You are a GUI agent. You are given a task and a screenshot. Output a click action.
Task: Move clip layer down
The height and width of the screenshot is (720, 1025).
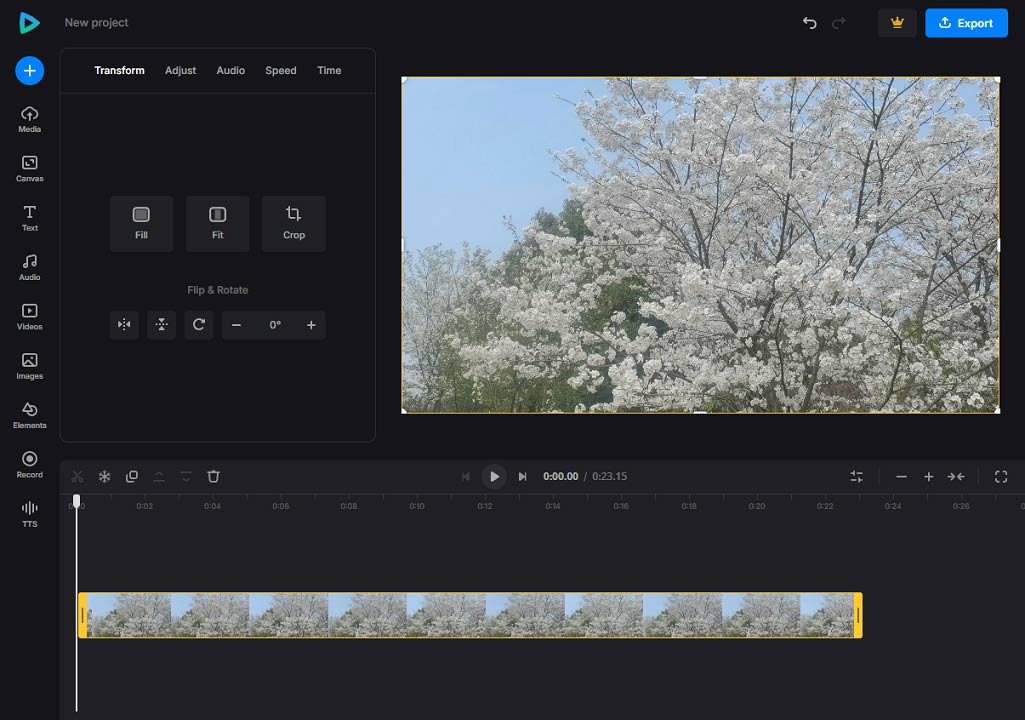click(x=186, y=477)
